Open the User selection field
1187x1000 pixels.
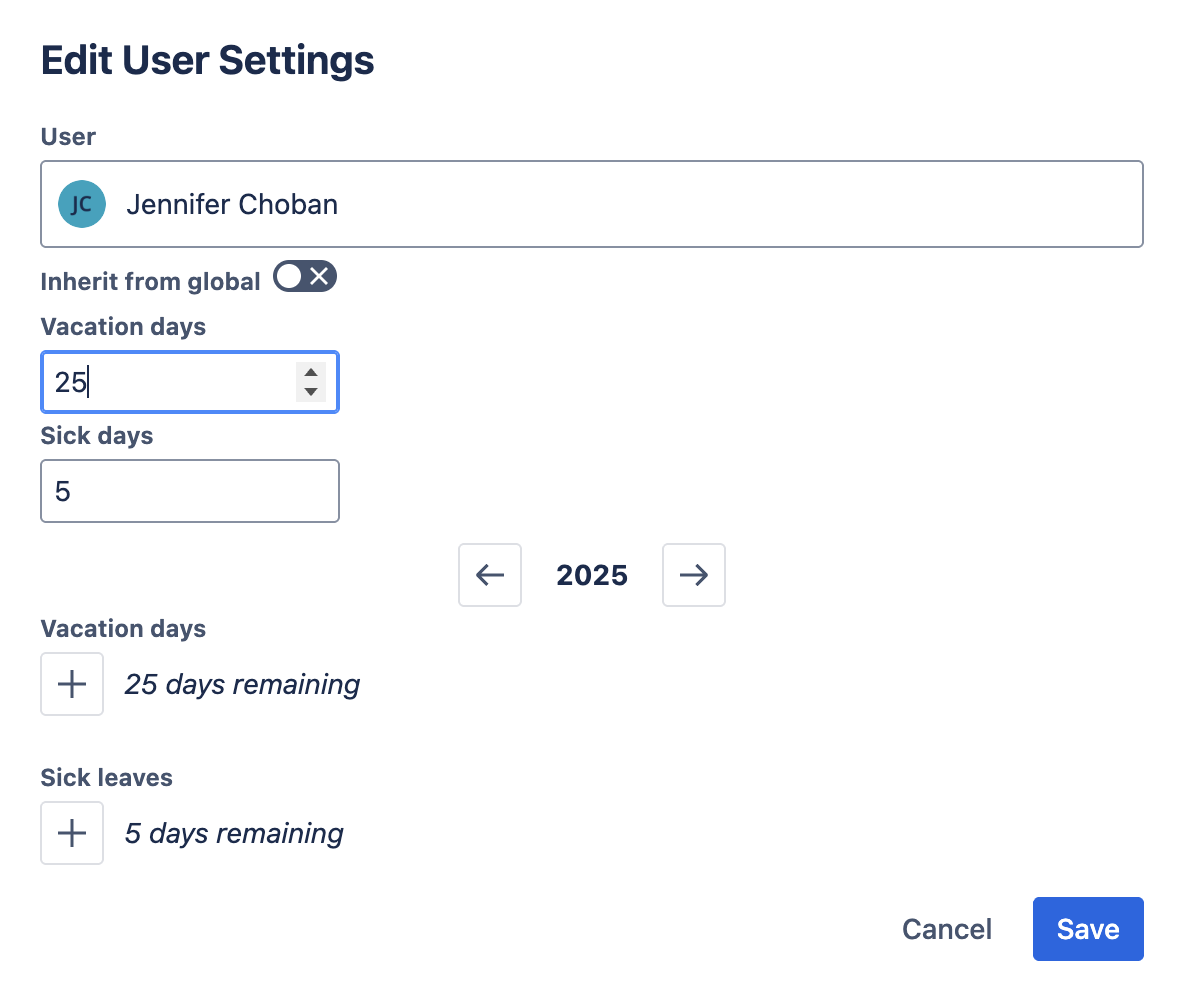tap(700, 205)
